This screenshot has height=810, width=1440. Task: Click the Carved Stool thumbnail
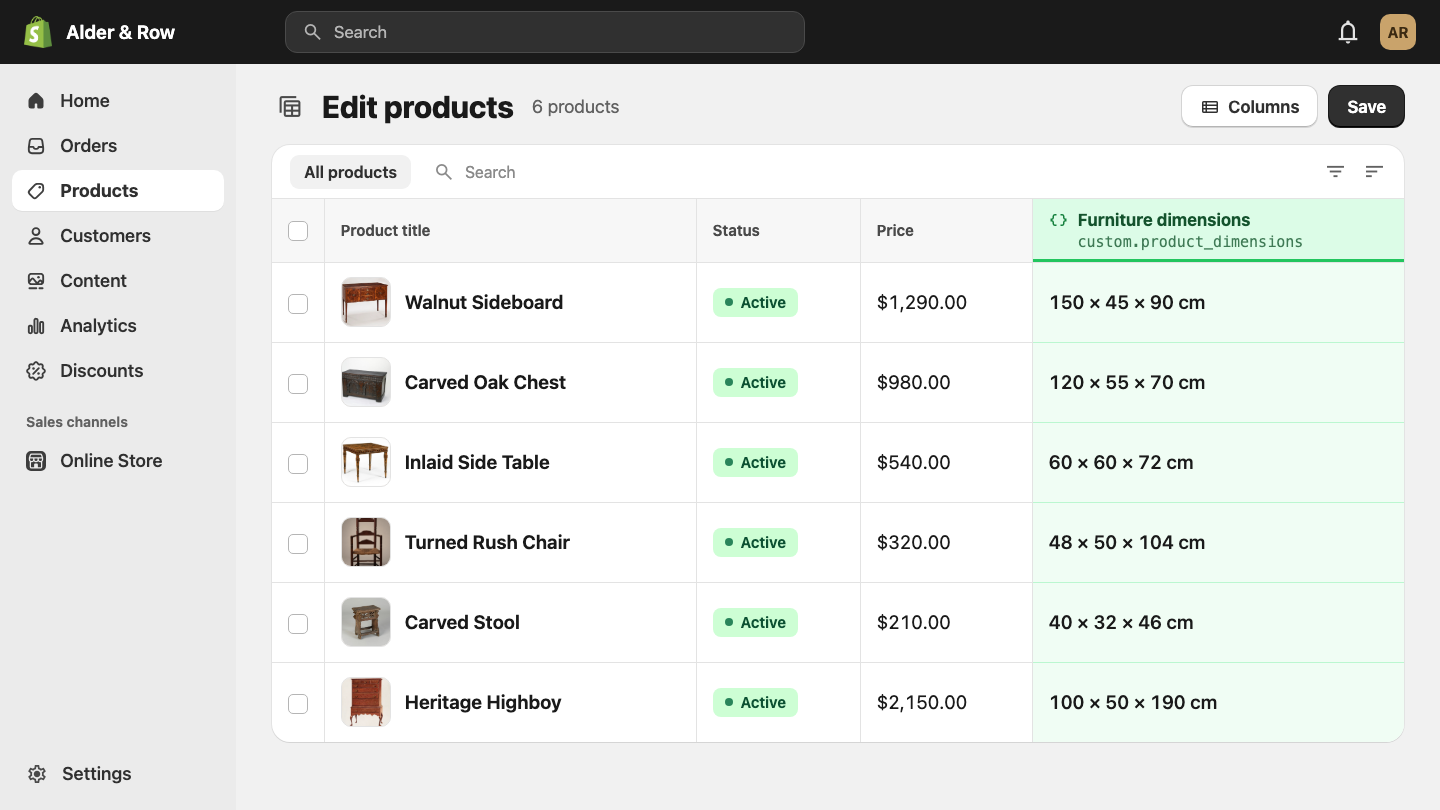[366, 622]
